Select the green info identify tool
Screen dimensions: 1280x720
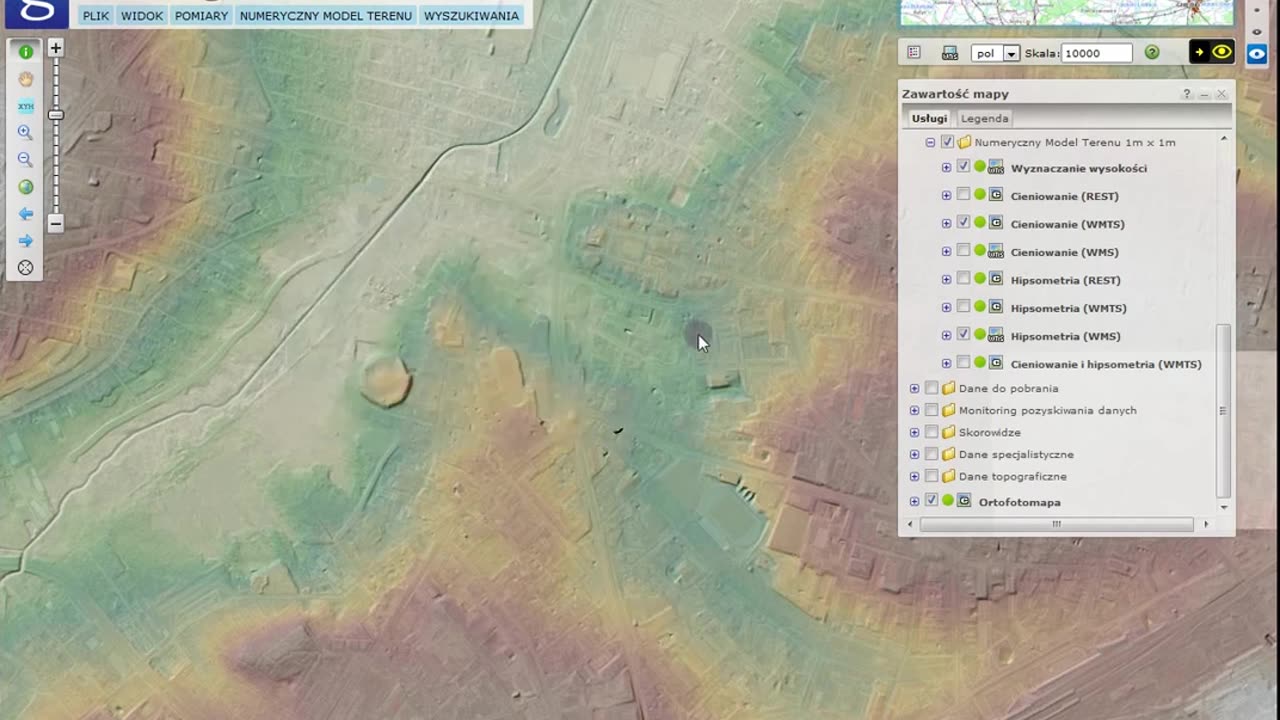25,52
